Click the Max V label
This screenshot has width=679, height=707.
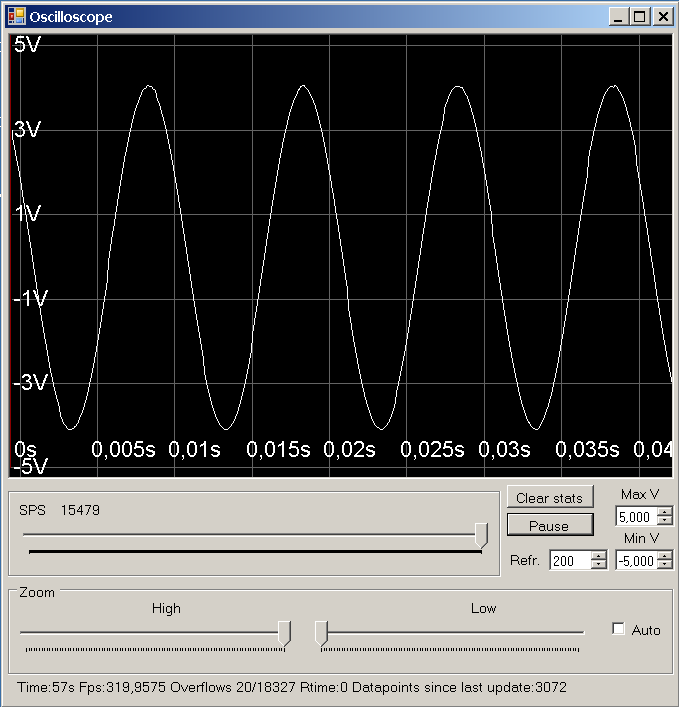click(640, 494)
